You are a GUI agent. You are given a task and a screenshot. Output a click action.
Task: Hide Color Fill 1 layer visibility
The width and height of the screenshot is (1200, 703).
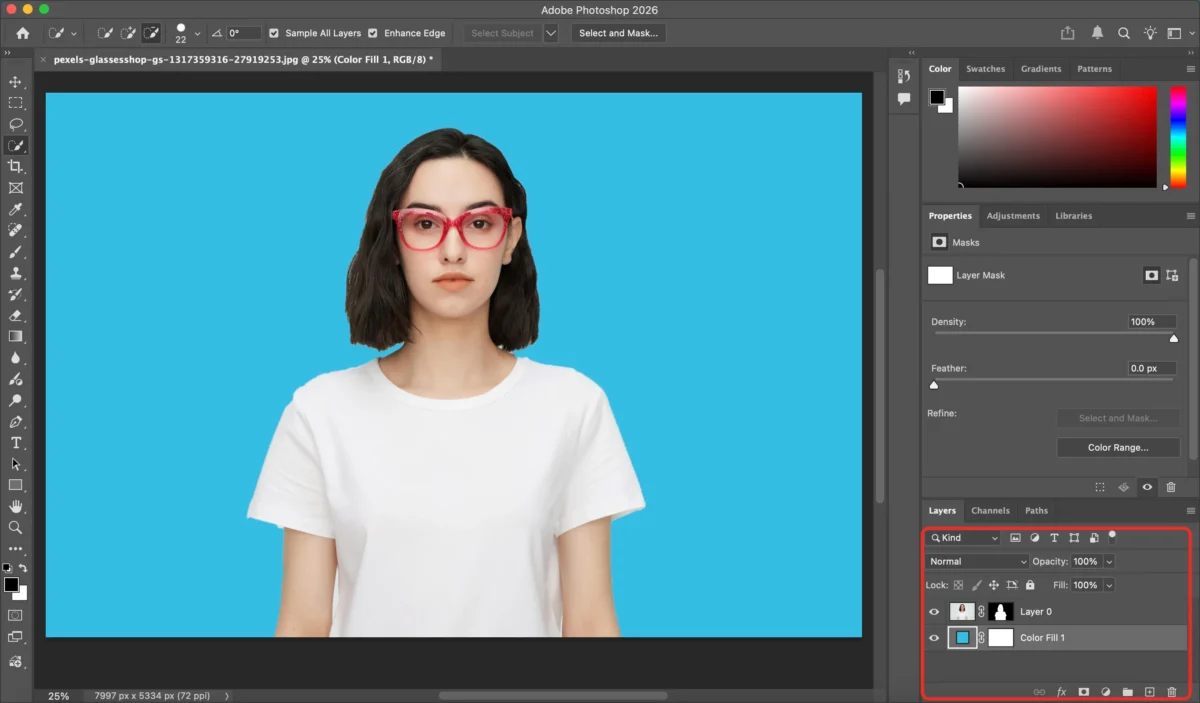tap(934, 638)
